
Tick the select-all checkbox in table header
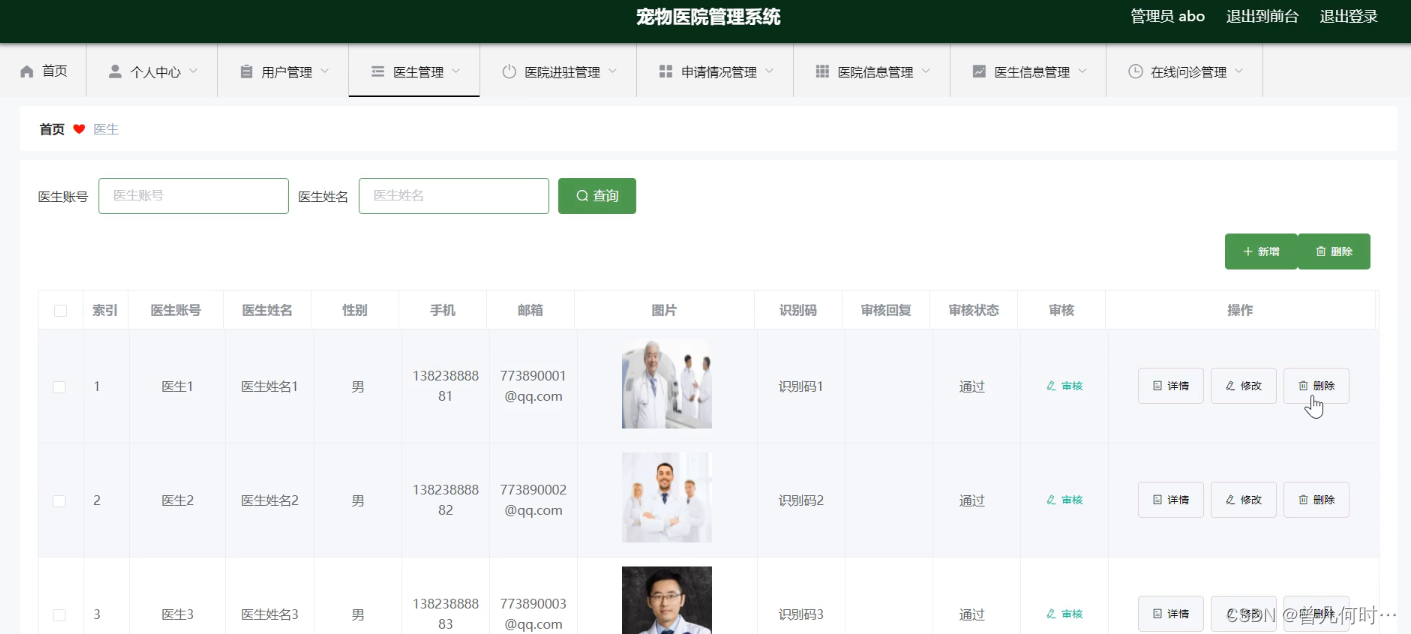click(x=60, y=311)
